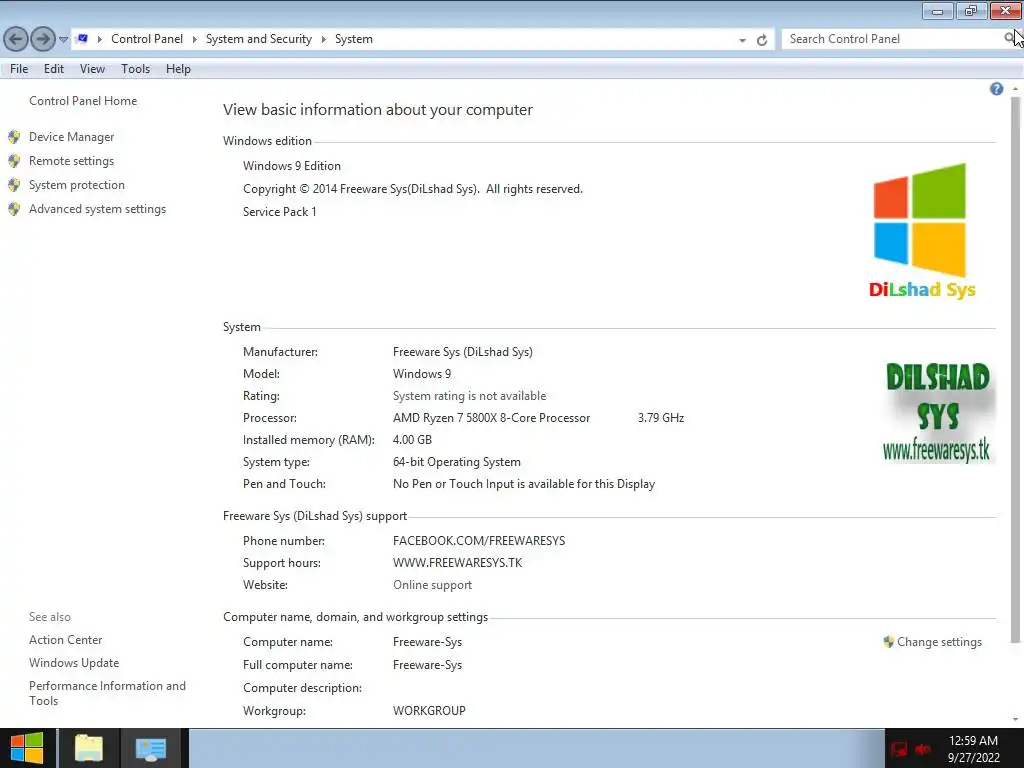
Task: Click shield icon beside Remote settings
Action: click(14, 161)
